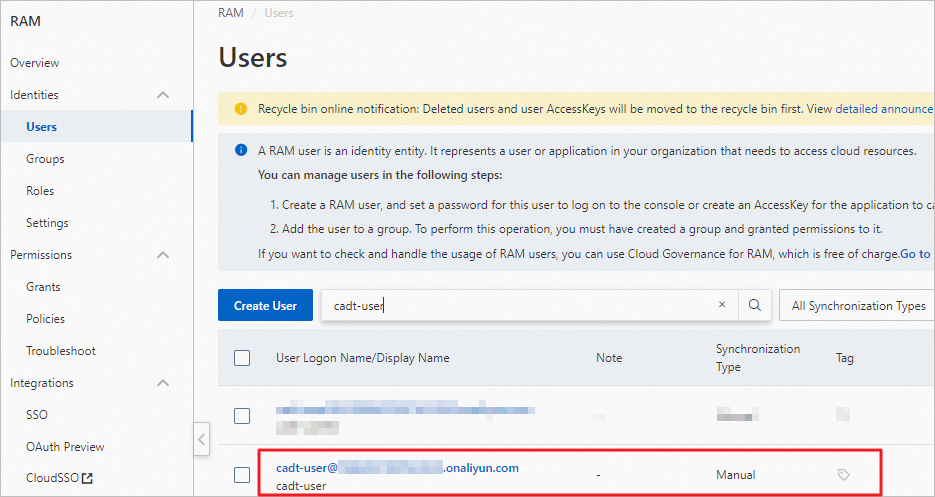
Task: Open Policies in the sidebar
Action: pos(45,319)
